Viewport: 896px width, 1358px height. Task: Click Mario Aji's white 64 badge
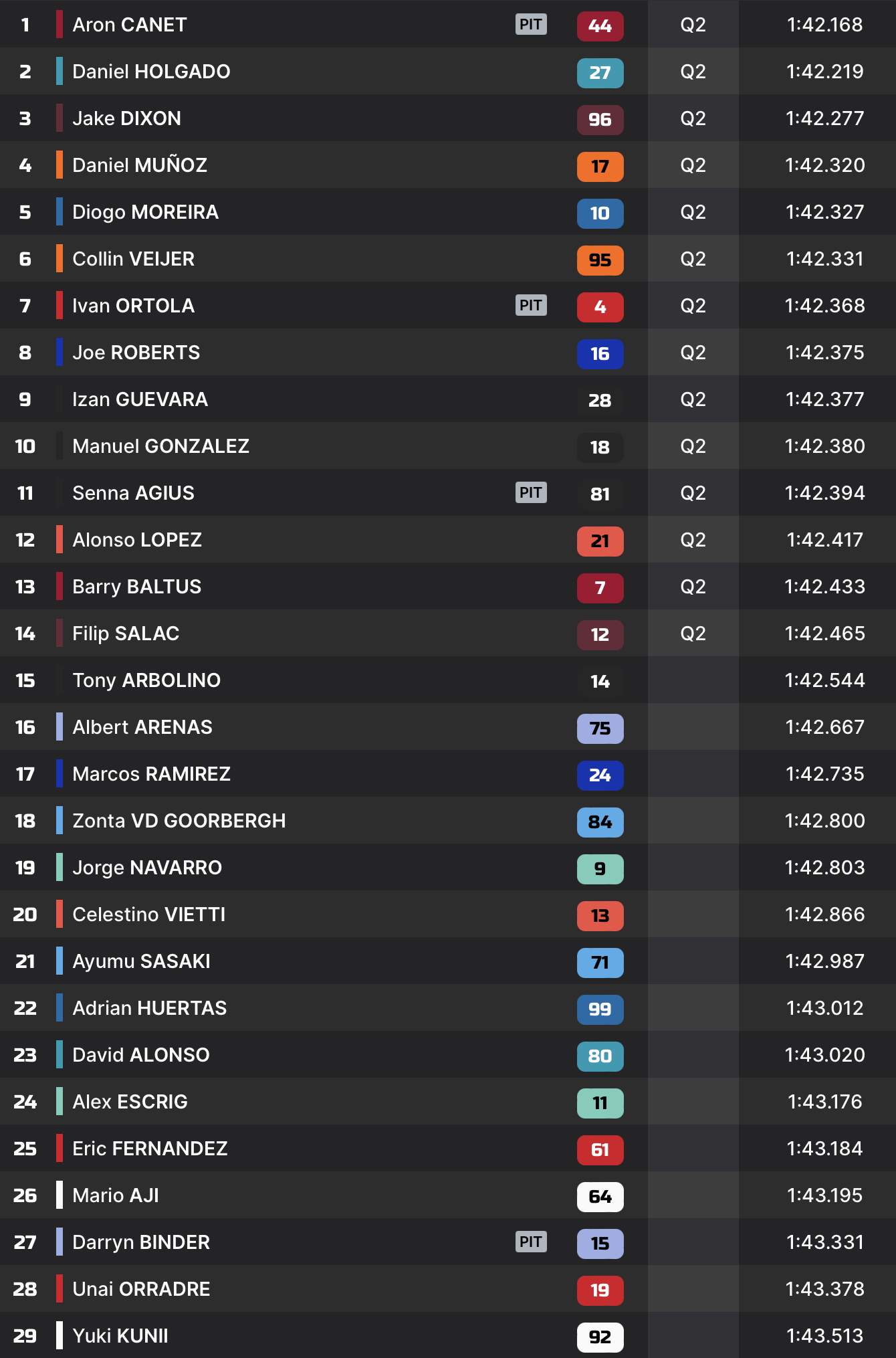click(600, 1197)
